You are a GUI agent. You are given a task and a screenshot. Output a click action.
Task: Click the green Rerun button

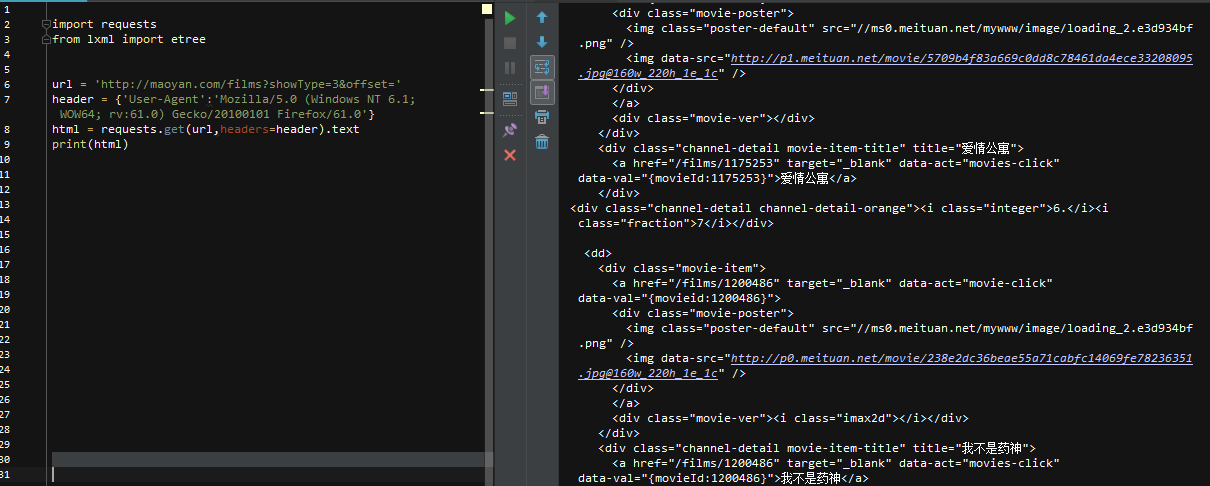click(510, 18)
